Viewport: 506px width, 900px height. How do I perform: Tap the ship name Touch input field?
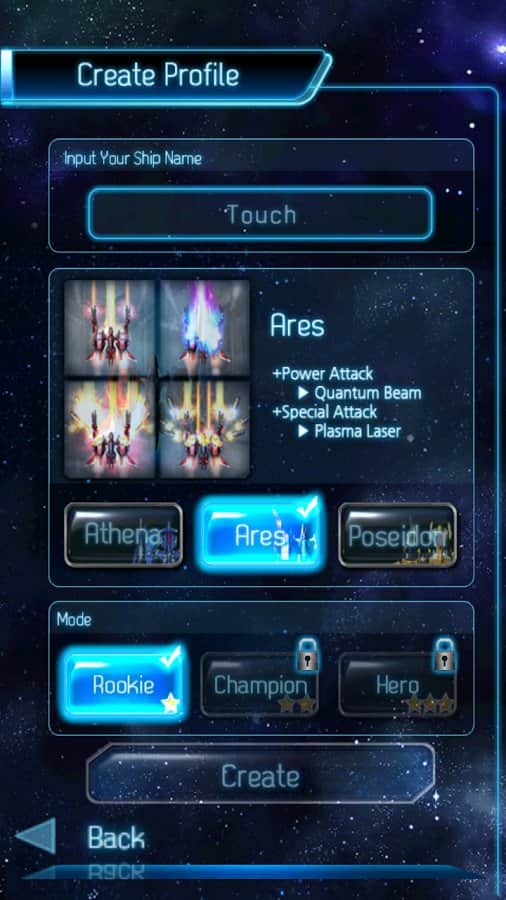click(x=260, y=214)
